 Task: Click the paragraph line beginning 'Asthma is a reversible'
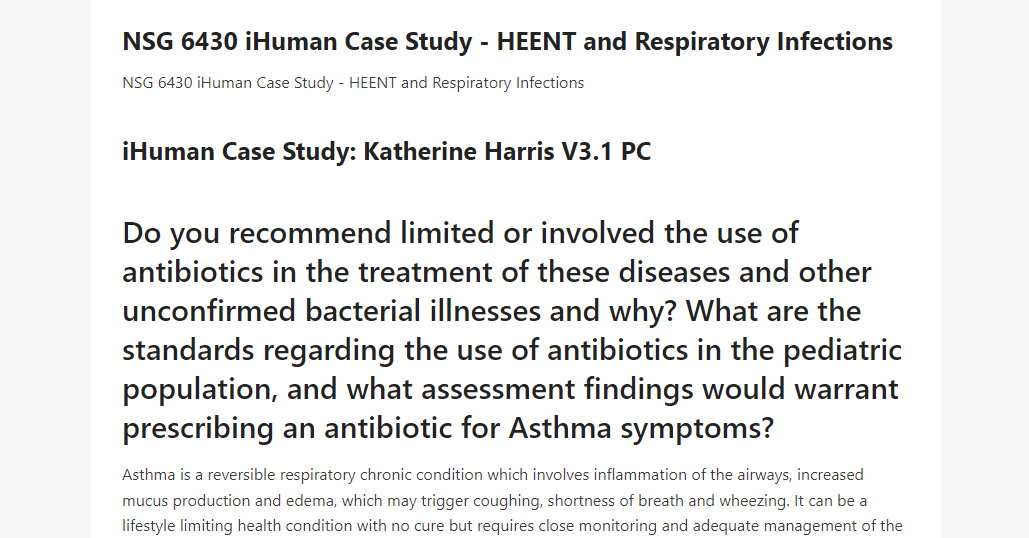point(493,475)
